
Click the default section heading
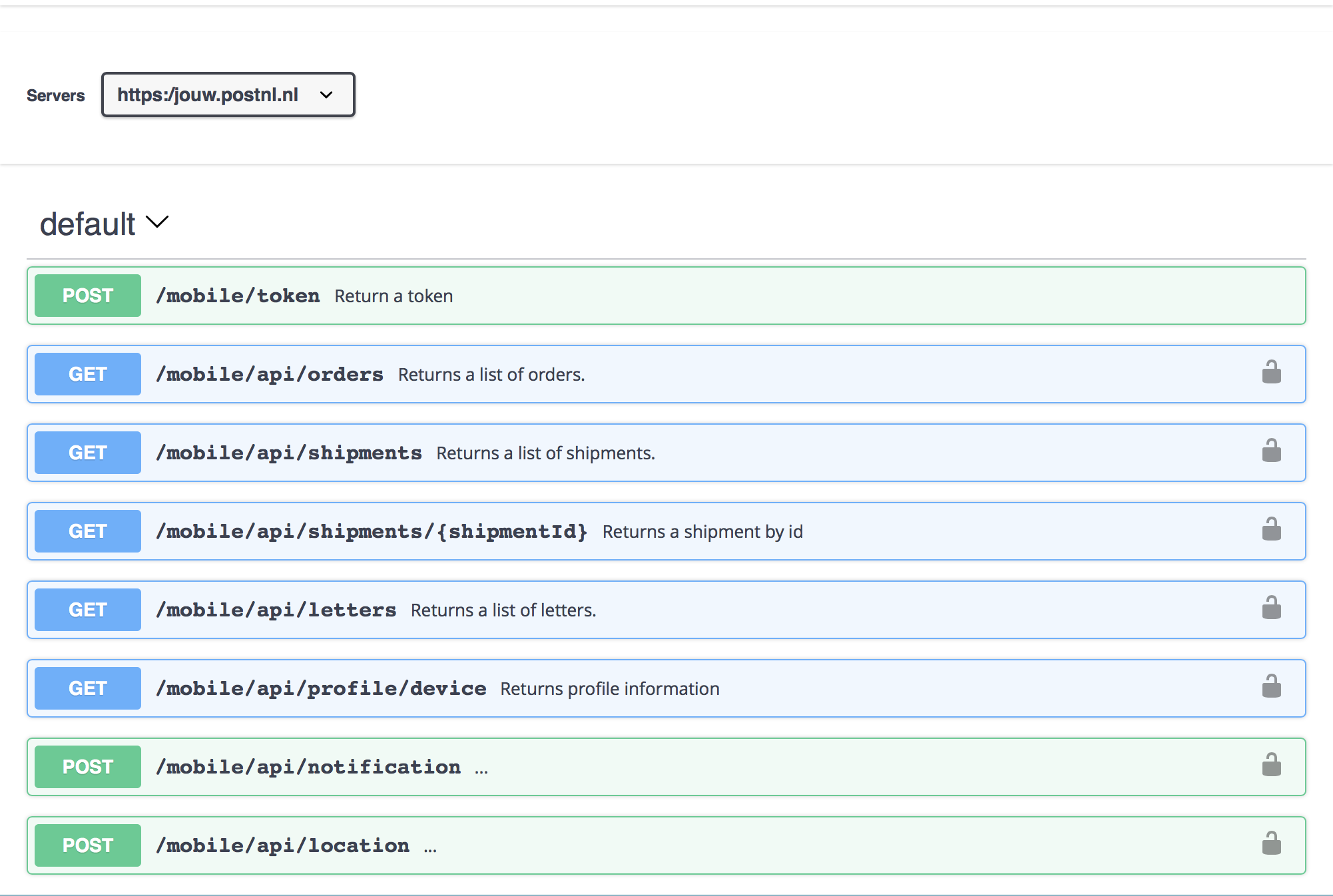tap(87, 224)
